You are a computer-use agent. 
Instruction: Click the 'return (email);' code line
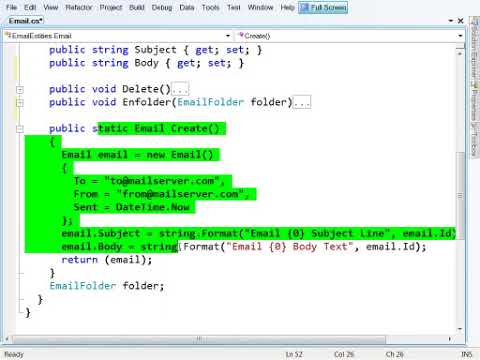coord(107,260)
